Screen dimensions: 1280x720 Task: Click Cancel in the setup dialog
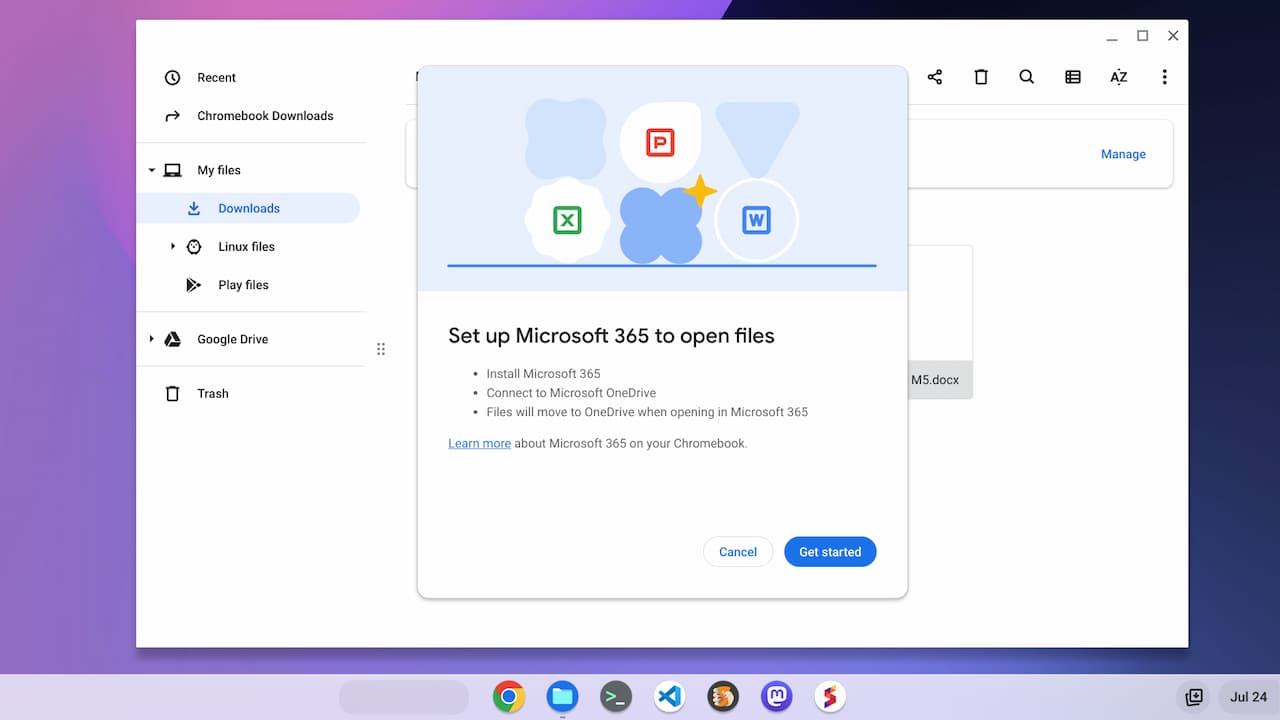click(x=738, y=552)
